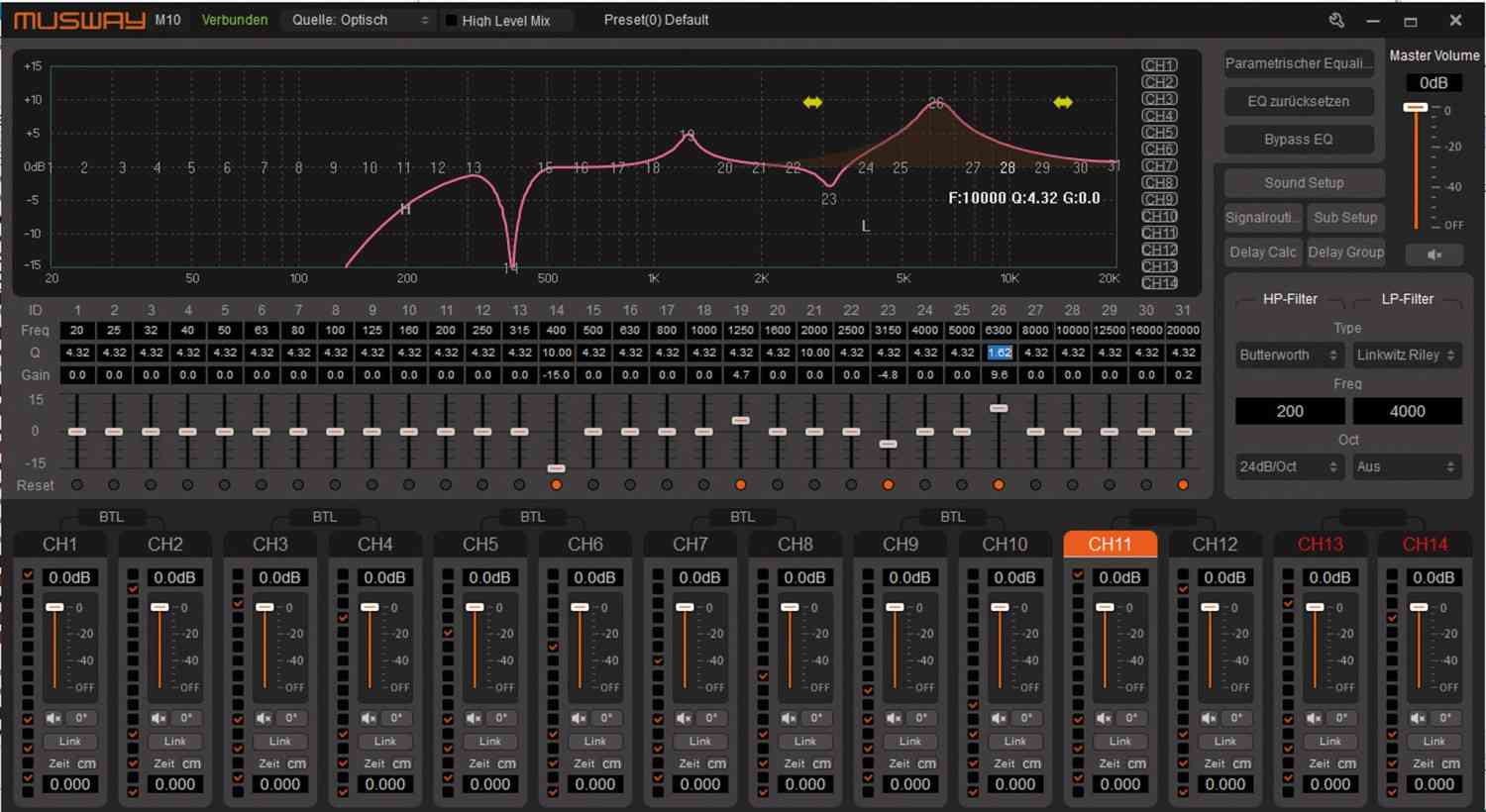
Task: Click the Link button under CH3
Action: tap(279, 741)
